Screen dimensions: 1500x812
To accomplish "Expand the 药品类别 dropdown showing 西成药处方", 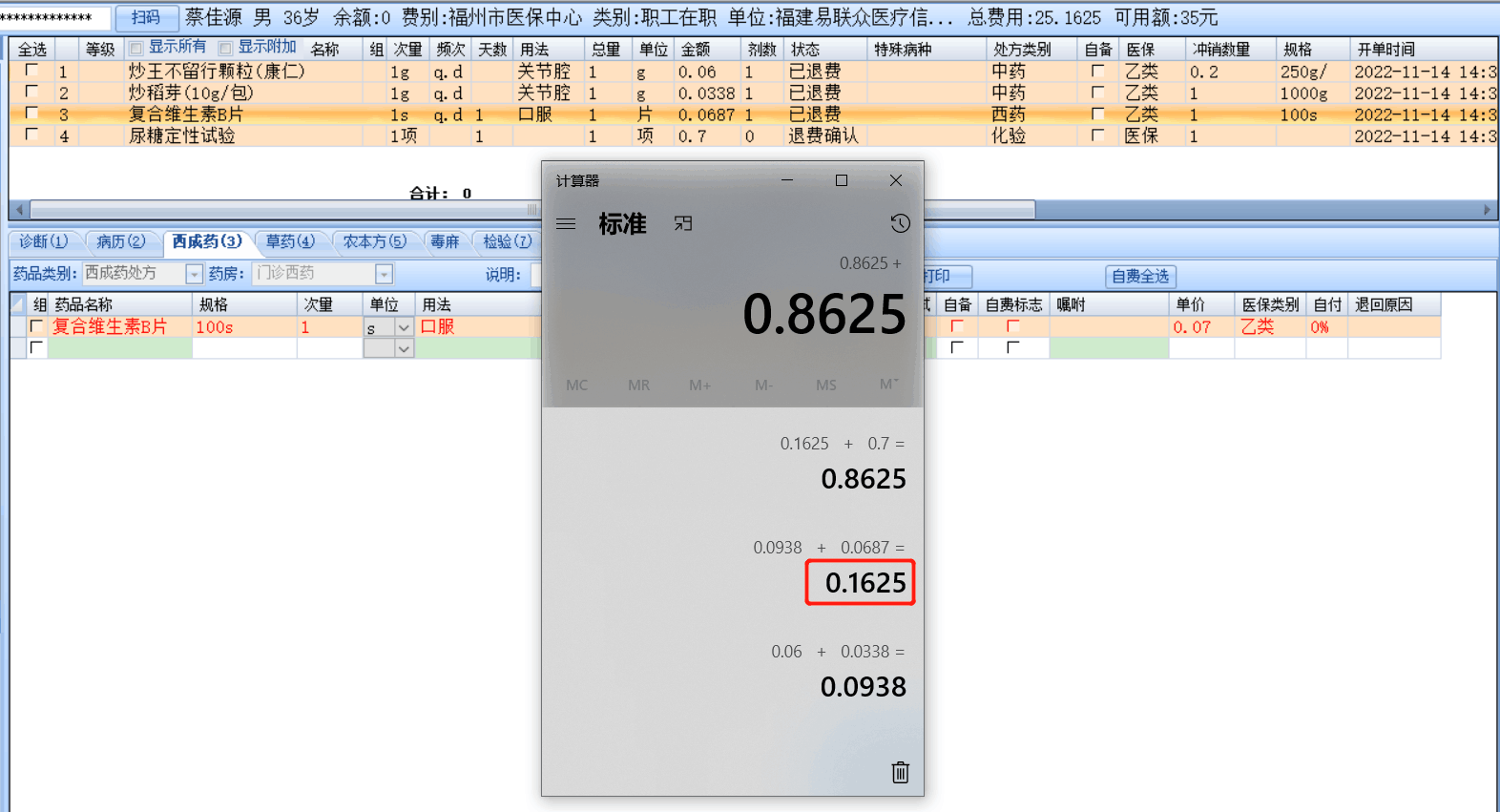I will click(x=195, y=274).
